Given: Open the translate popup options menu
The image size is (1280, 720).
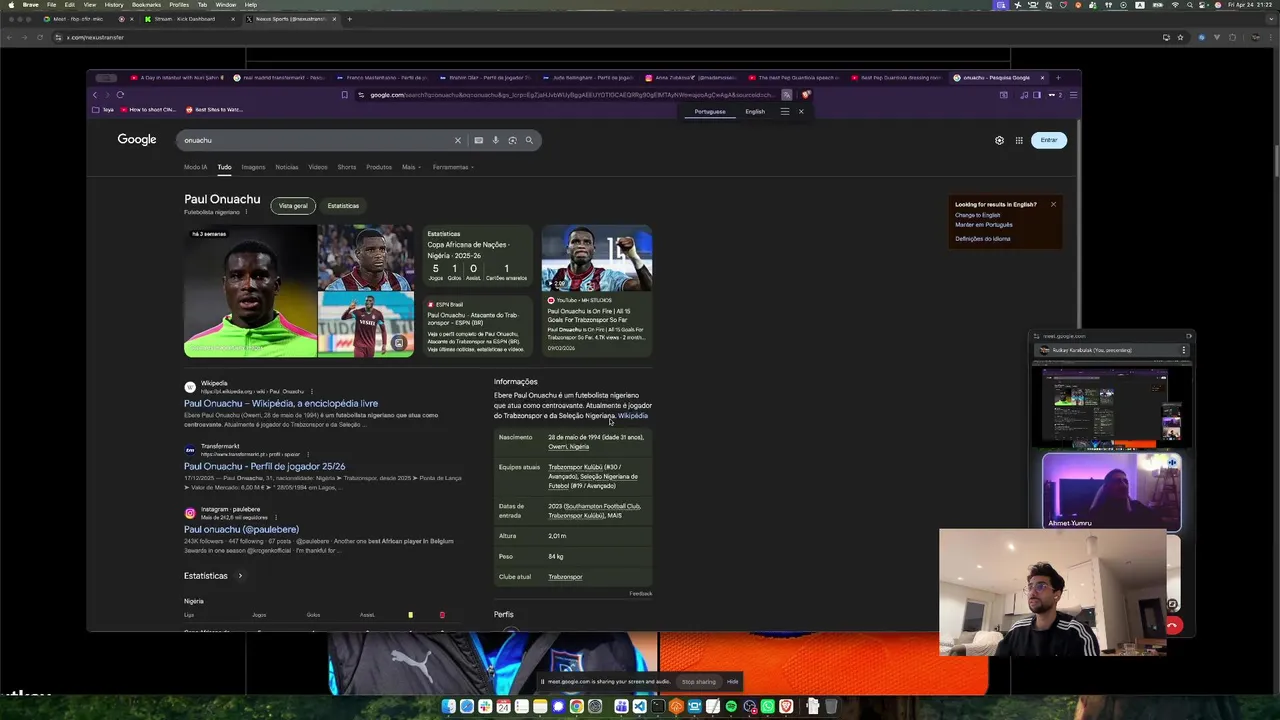Looking at the screenshot, I should point(785,111).
